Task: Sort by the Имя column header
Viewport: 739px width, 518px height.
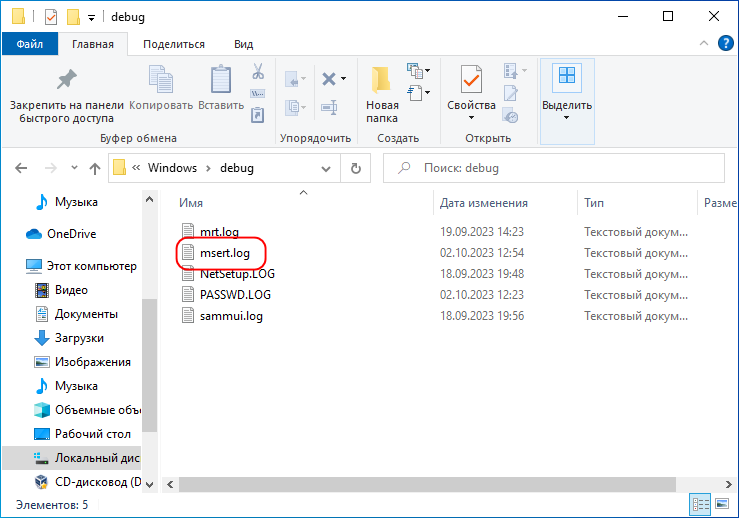Action: 191,203
